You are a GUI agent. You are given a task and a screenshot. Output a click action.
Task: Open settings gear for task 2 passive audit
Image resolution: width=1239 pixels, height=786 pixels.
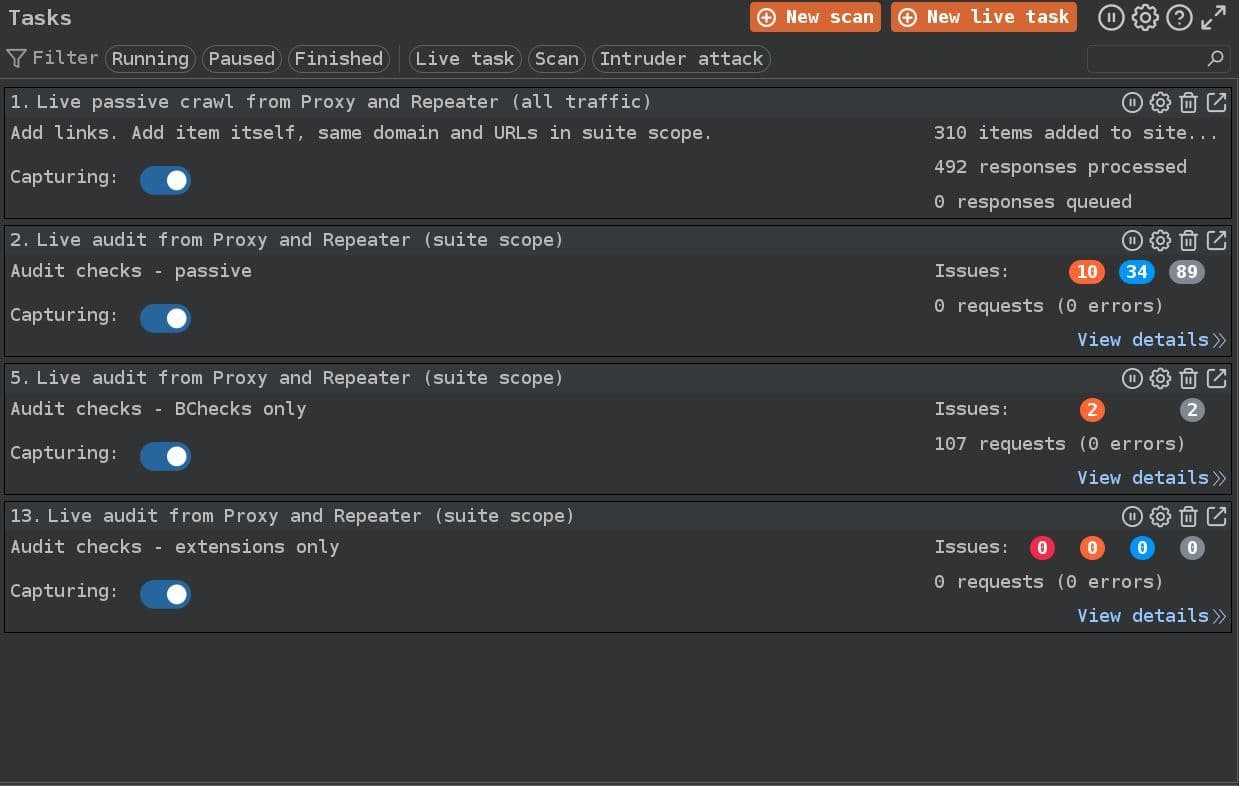1160,240
